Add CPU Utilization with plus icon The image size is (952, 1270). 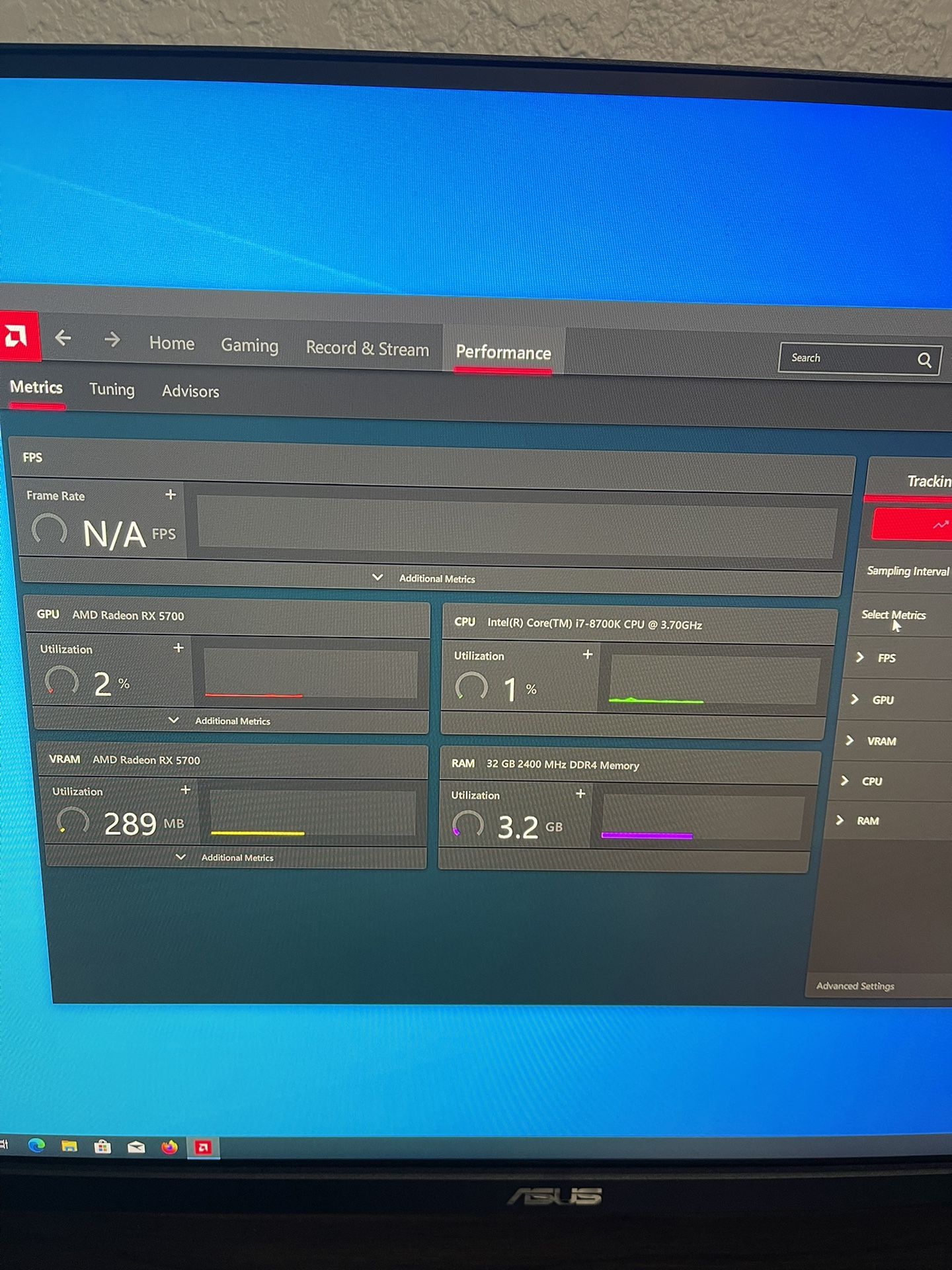(x=587, y=654)
